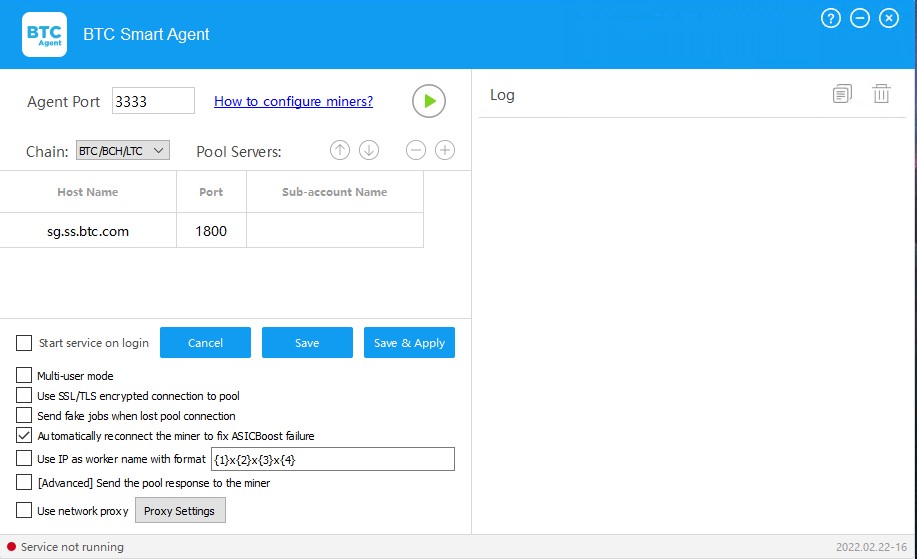
Task: Click the Sub-account Name column header
Action: coord(335,192)
